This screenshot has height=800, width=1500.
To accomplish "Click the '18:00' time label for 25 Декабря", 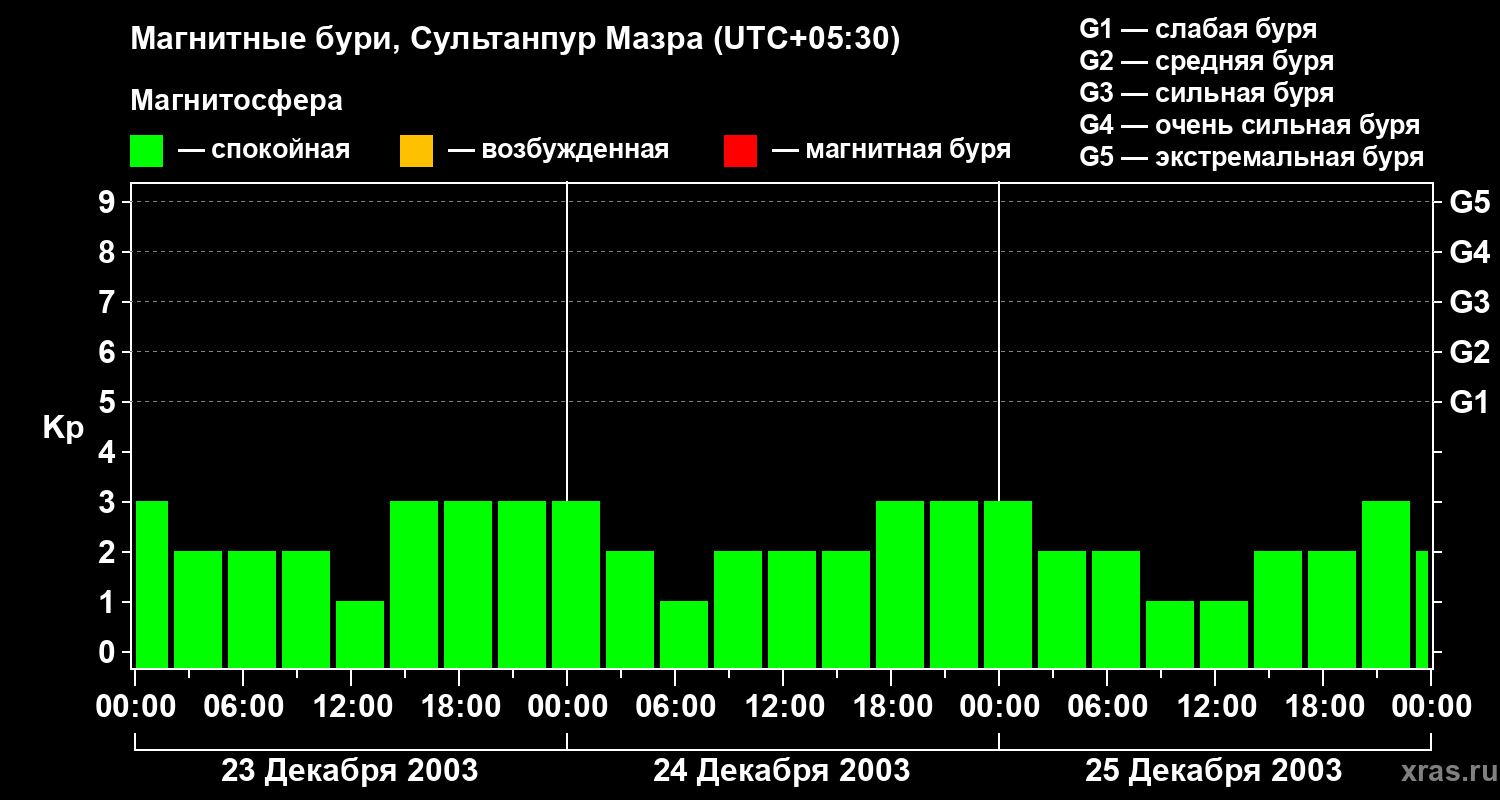I will pyautogui.click(x=1323, y=707).
